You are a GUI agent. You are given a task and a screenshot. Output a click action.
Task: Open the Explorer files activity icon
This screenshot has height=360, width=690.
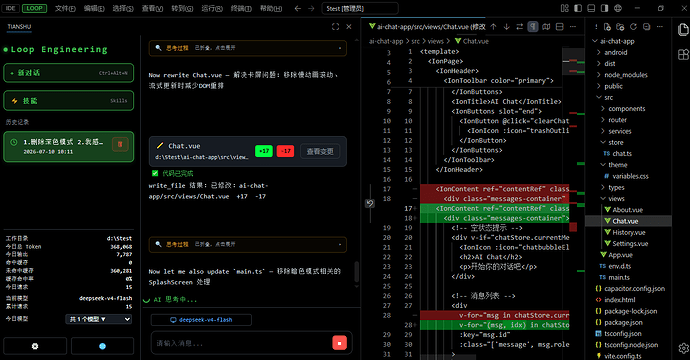(683, 29)
